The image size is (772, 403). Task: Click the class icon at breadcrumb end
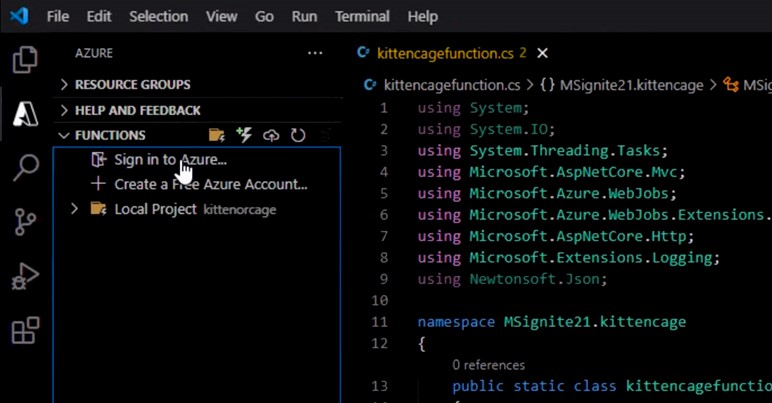pyautogui.click(x=731, y=85)
